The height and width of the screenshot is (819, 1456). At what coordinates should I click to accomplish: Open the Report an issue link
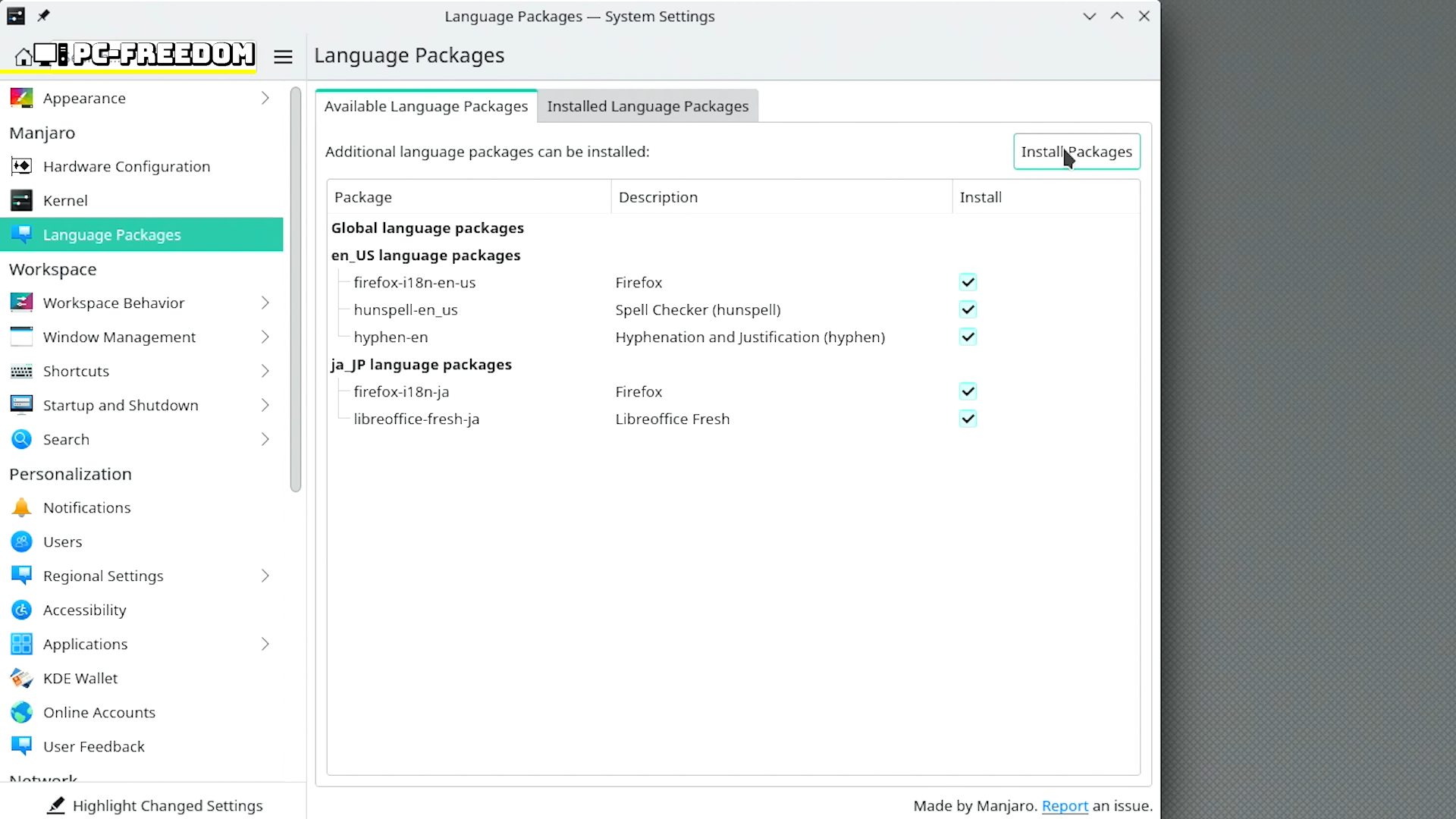1065,805
